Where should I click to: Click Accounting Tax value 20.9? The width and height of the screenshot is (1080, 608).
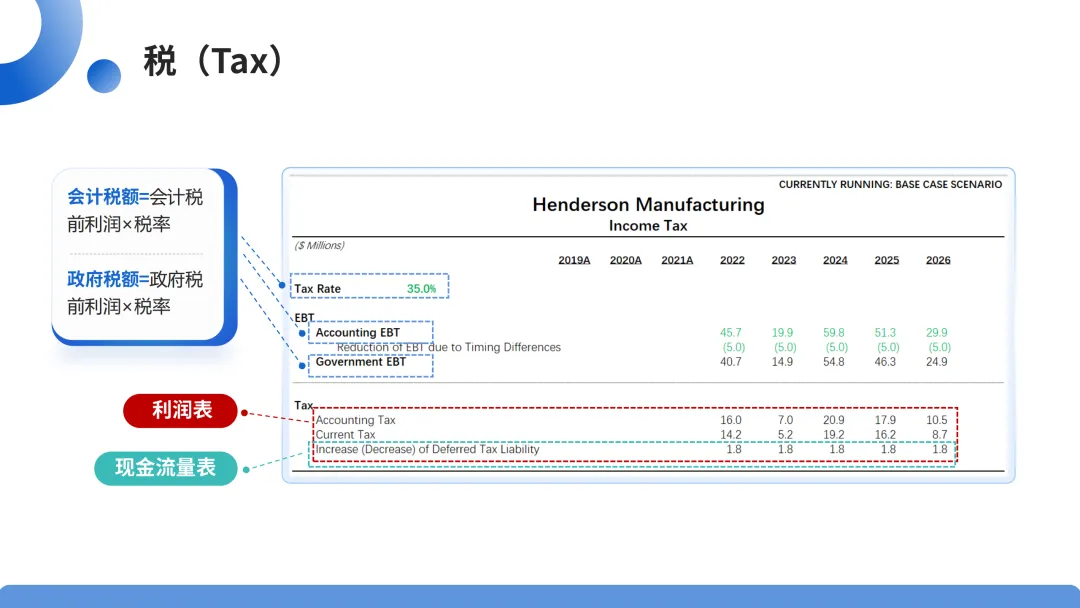(x=833, y=420)
